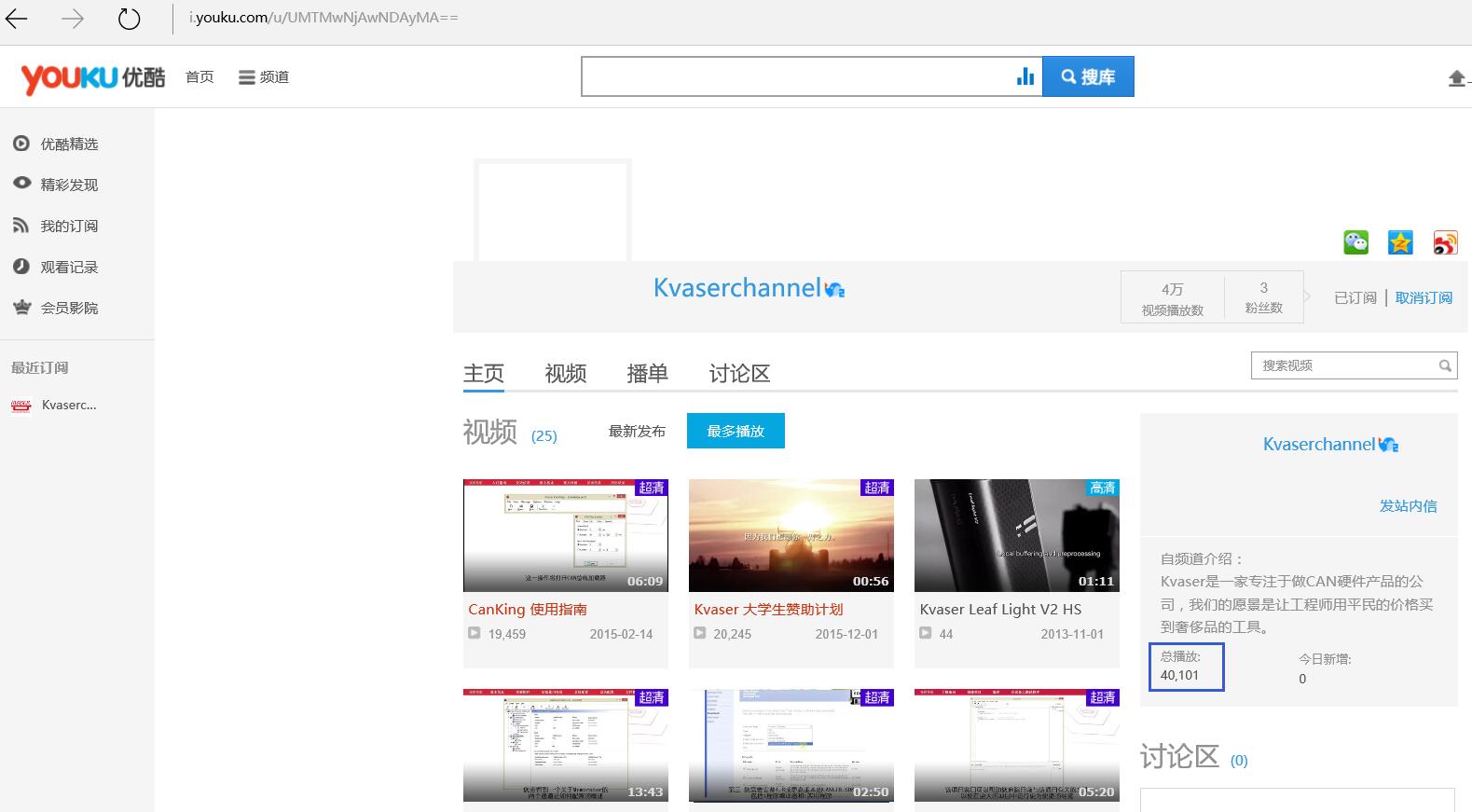The image size is (1472, 812).
Task: Switch to the 主页 tab
Action: (x=484, y=374)
